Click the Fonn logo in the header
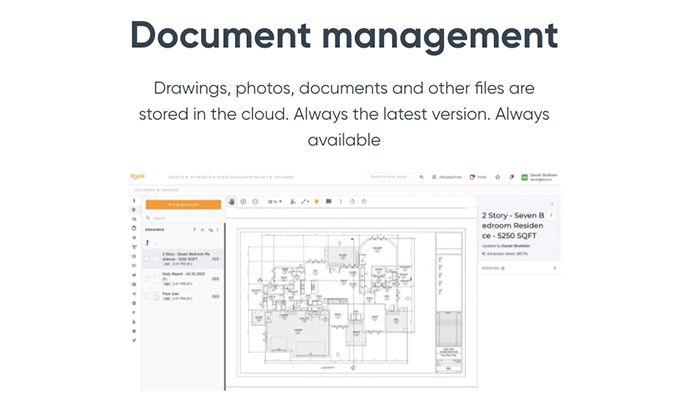Viewport: 700px width, 400px height. click(x=138, y=176)
